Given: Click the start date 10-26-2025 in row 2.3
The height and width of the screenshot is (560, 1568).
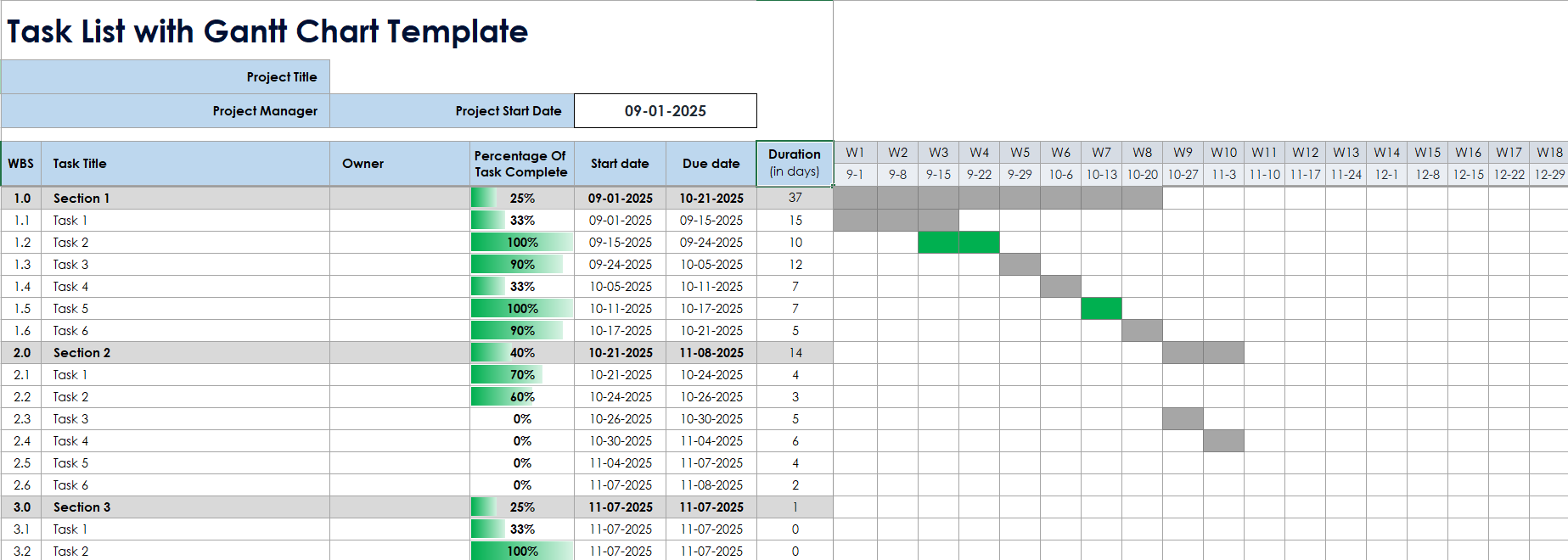Looking at the screenshot, I should pyautogui.click(x=621, y=418).
